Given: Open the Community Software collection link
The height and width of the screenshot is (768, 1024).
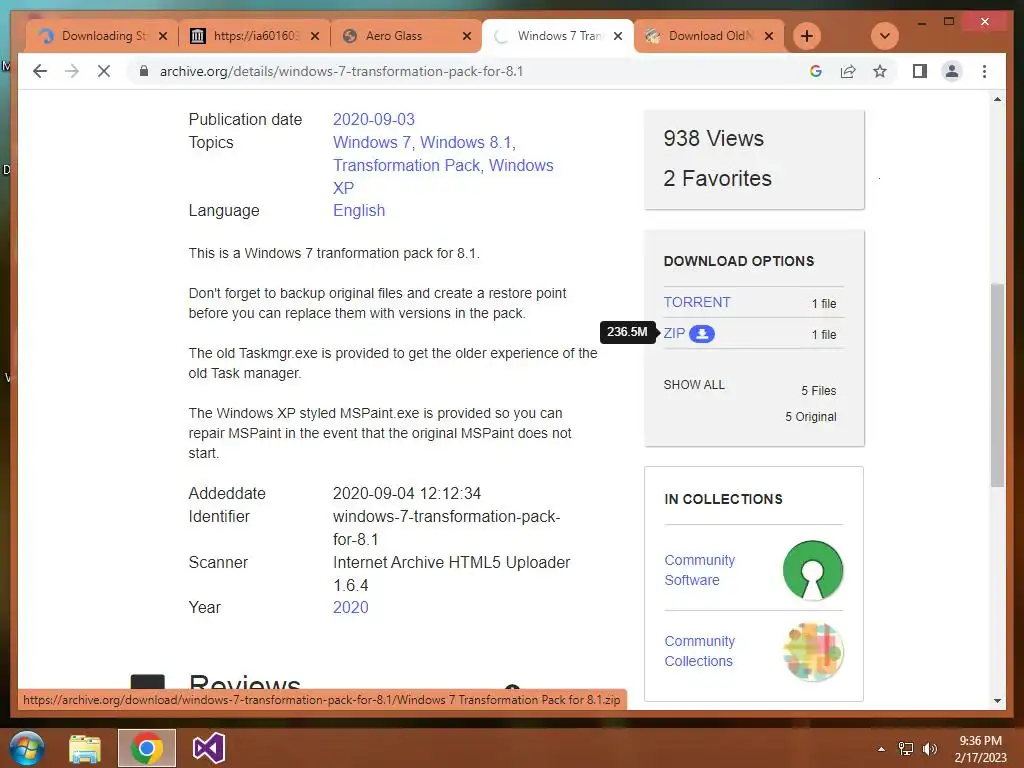Looking at the screenshot, I should click(699, 570).
